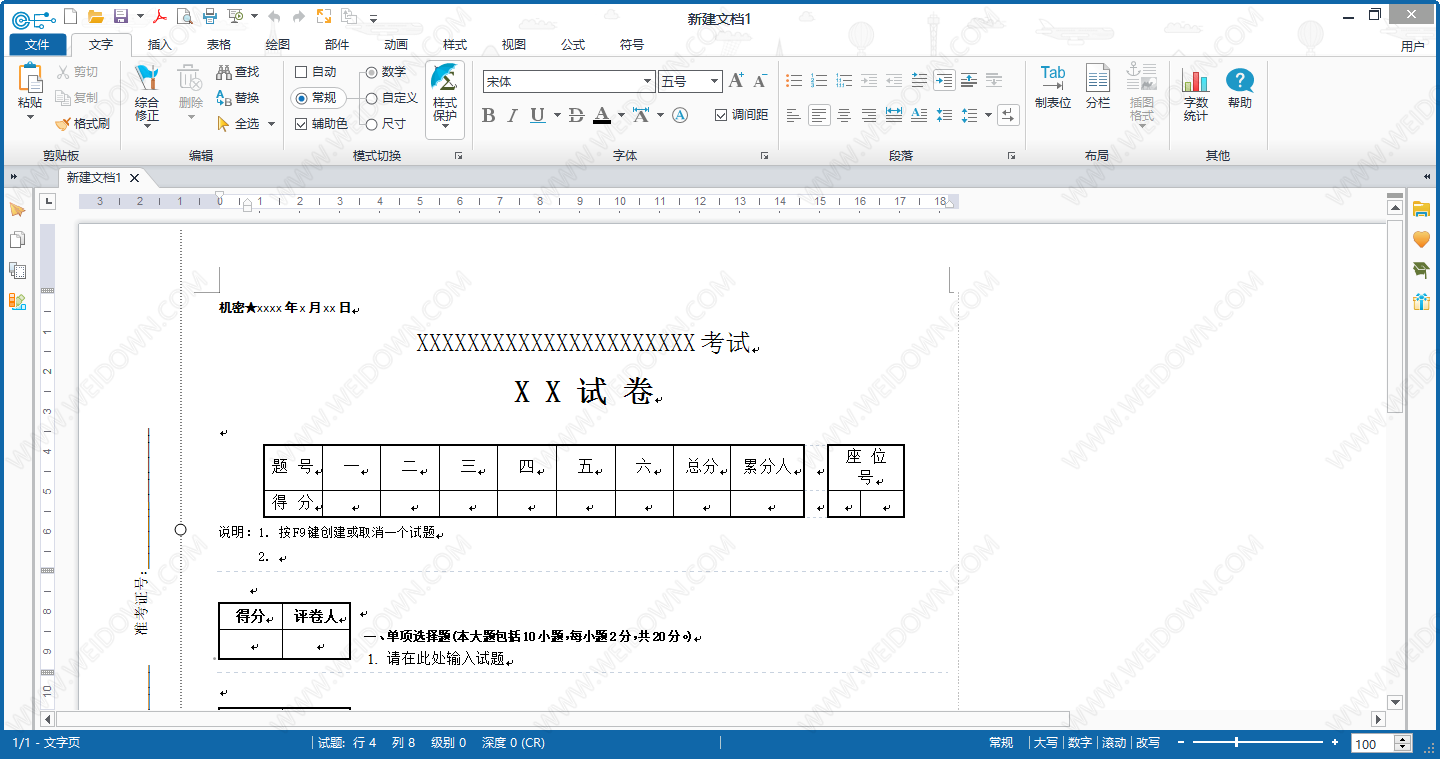
Task: Toggle the 调间距 checkbox
Action: coord(721,115)
